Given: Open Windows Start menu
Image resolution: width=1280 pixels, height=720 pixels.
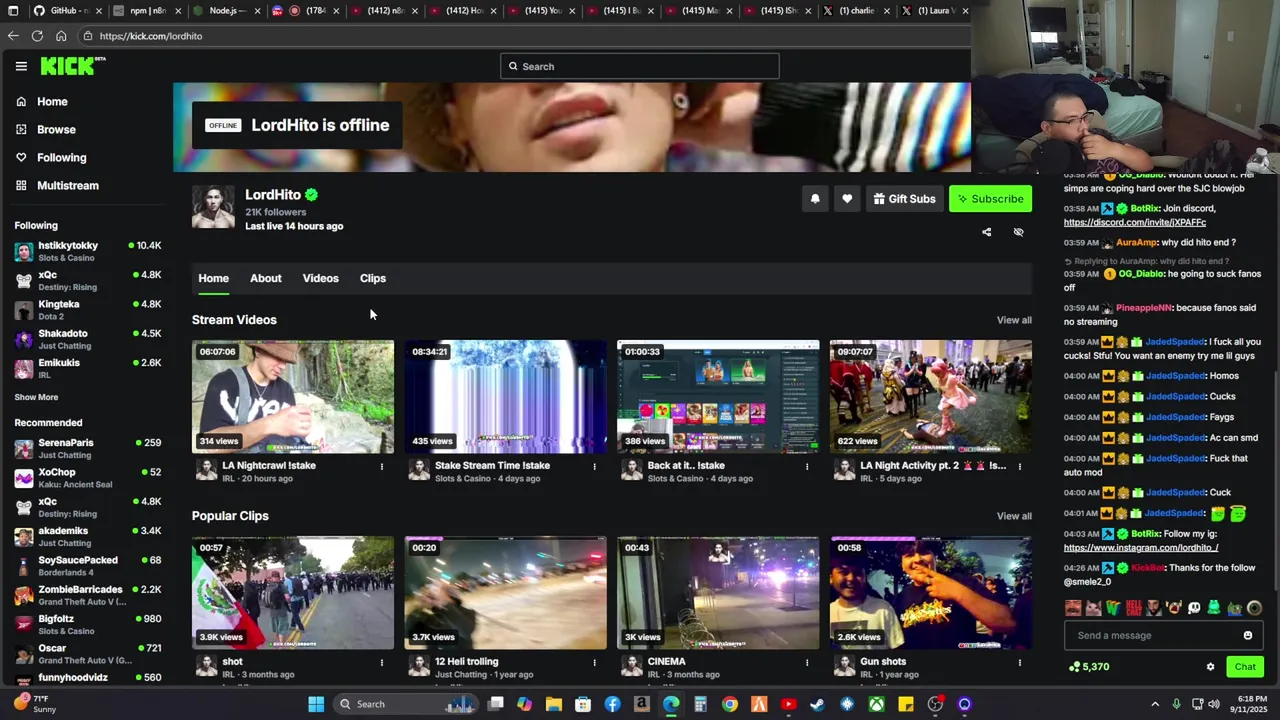Looking at the screenshot, I should coord(316,704).
